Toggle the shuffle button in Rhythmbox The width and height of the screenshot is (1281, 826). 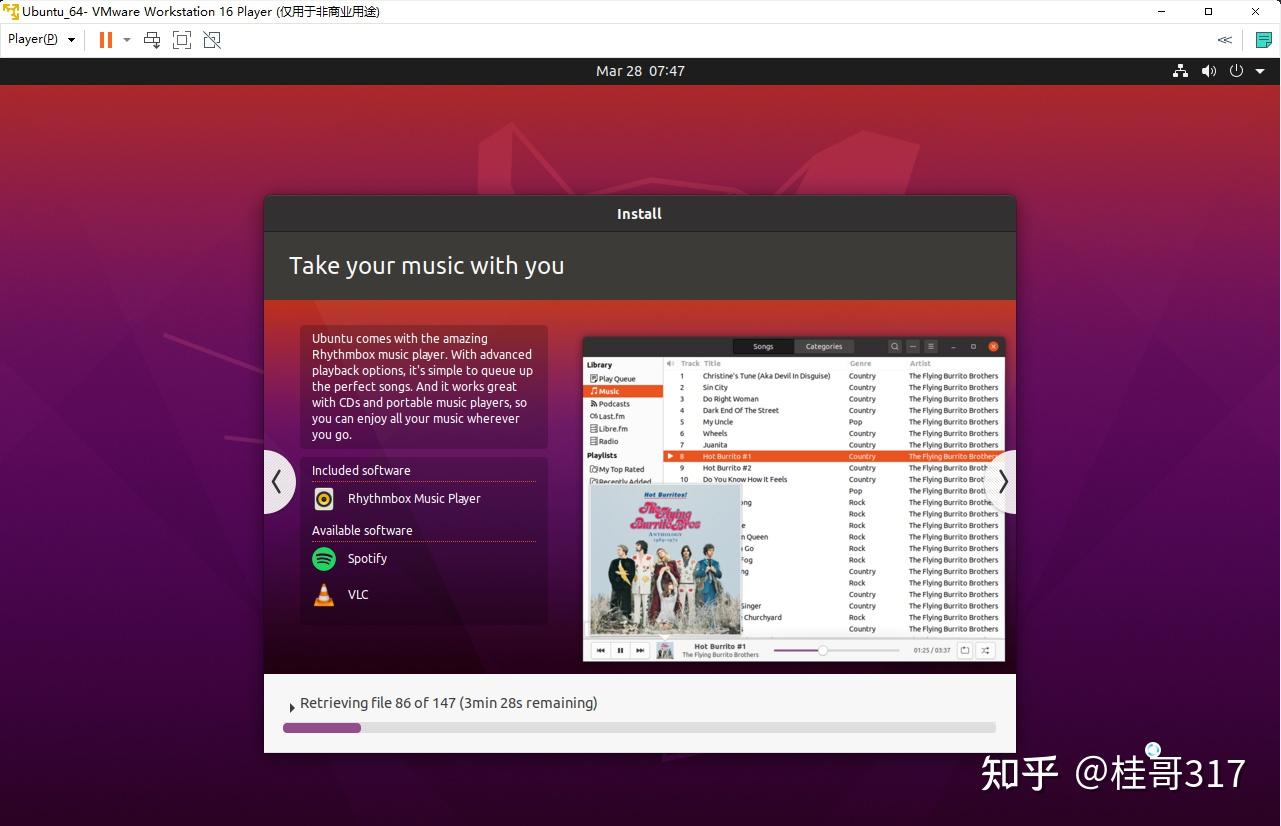(x=985, y=650)
